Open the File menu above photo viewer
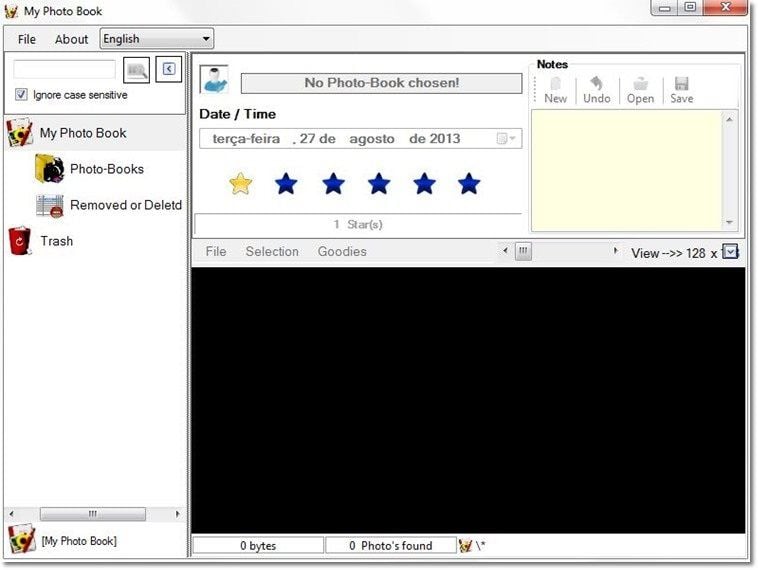This screenshot has width=758, height=570. point(216,252)
